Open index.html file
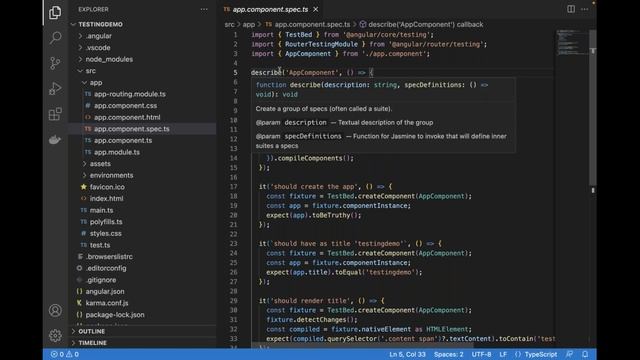Viewport: 640px width, 360px height. click(x=106, y=199)
